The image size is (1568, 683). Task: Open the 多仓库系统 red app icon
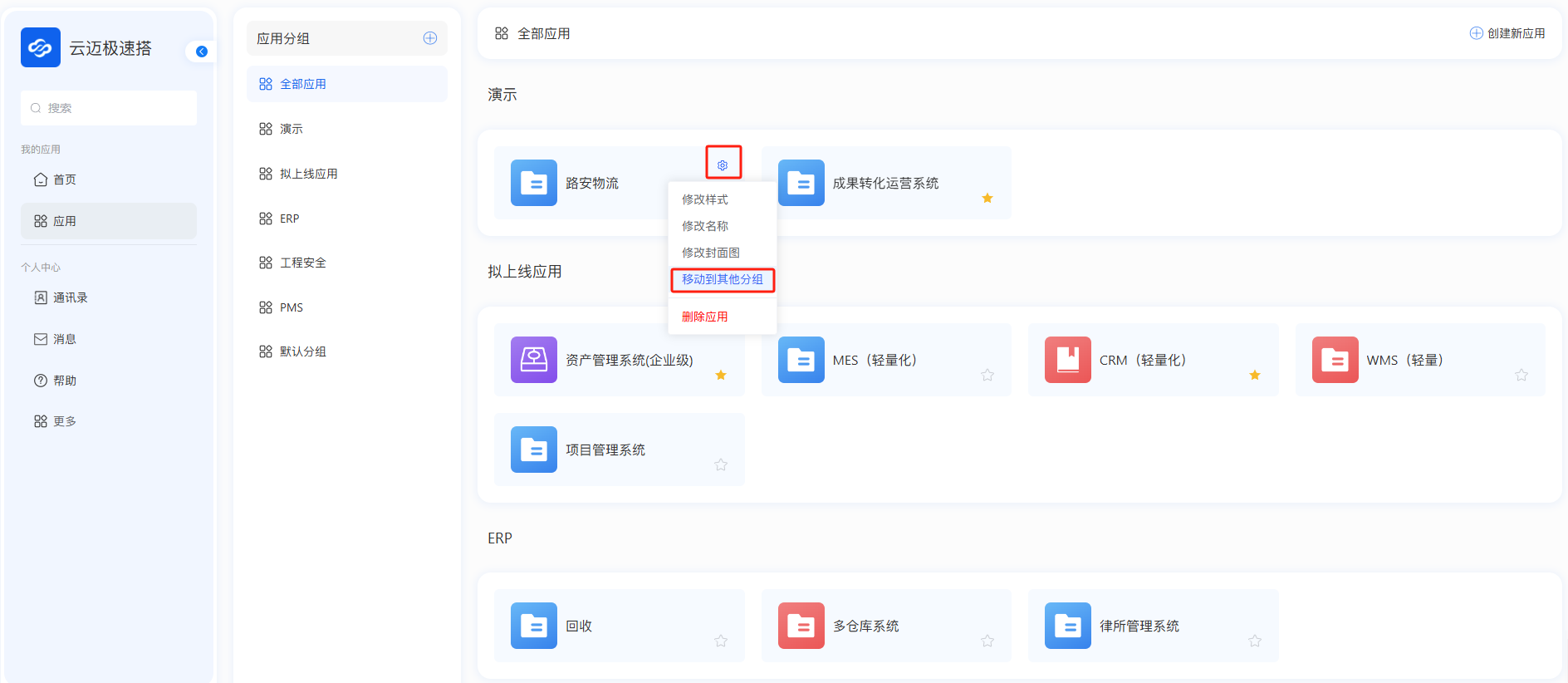point(801,626)
